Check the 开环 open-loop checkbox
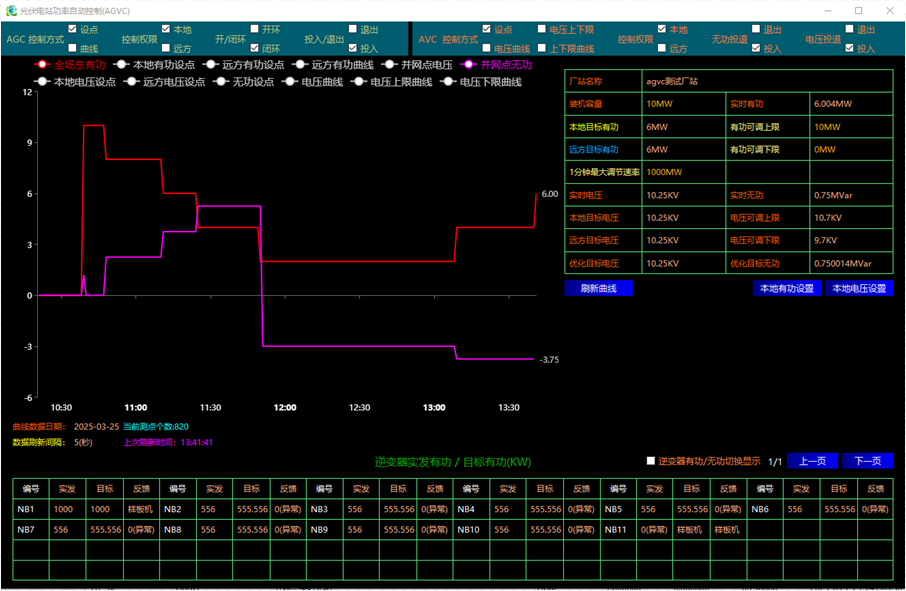Image resolution: width=906 pixels, height=591 pixels. pos(254,29)
